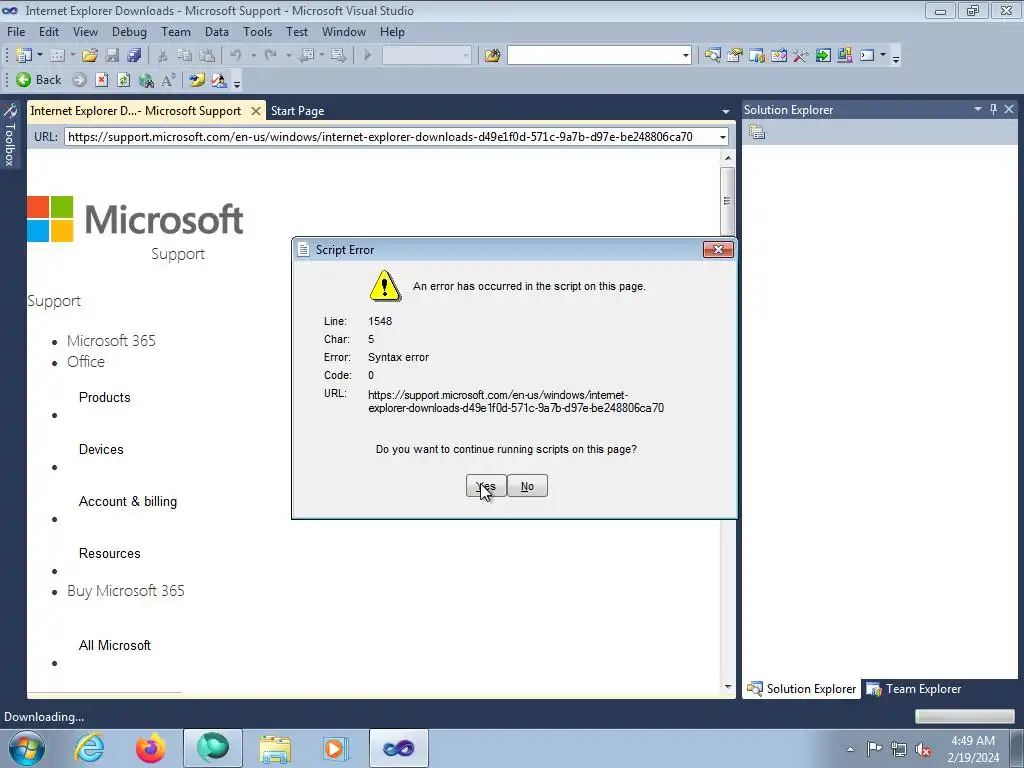
Task: Open Solution Explorer from the toolbar icon
Action: [712, 56]
